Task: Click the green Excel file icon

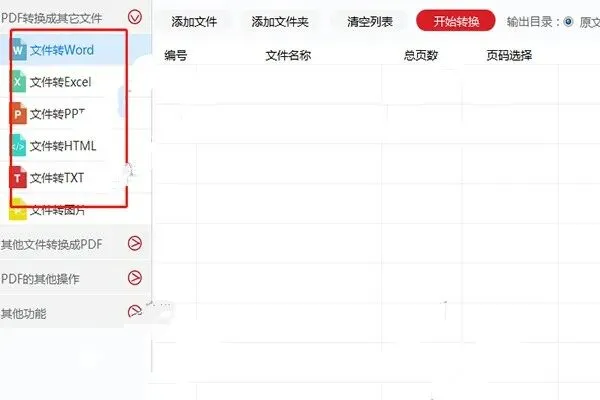Action: [x=19, y=82]
